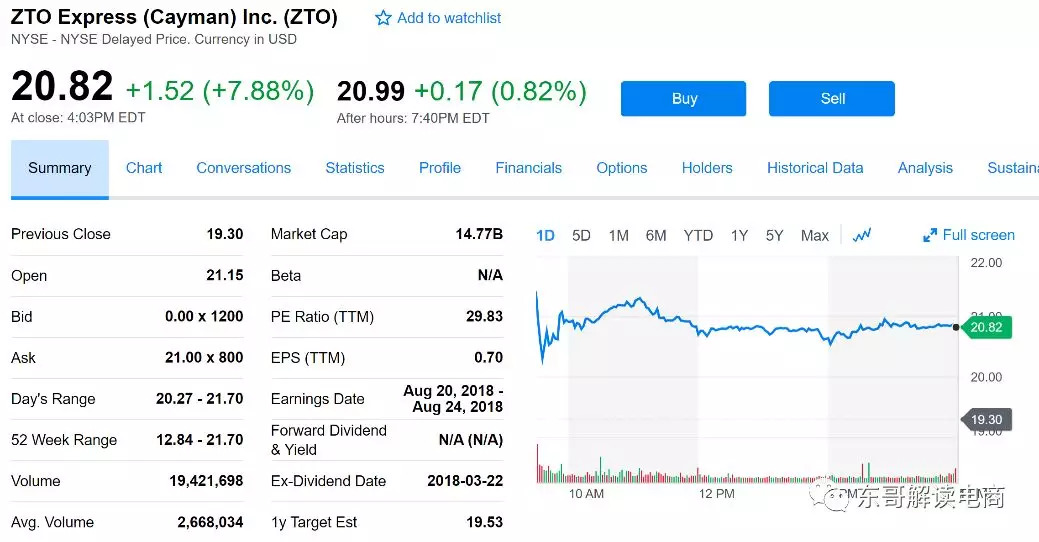
Task: Click the 19.30 previous close marker
Action: [987, 420]
